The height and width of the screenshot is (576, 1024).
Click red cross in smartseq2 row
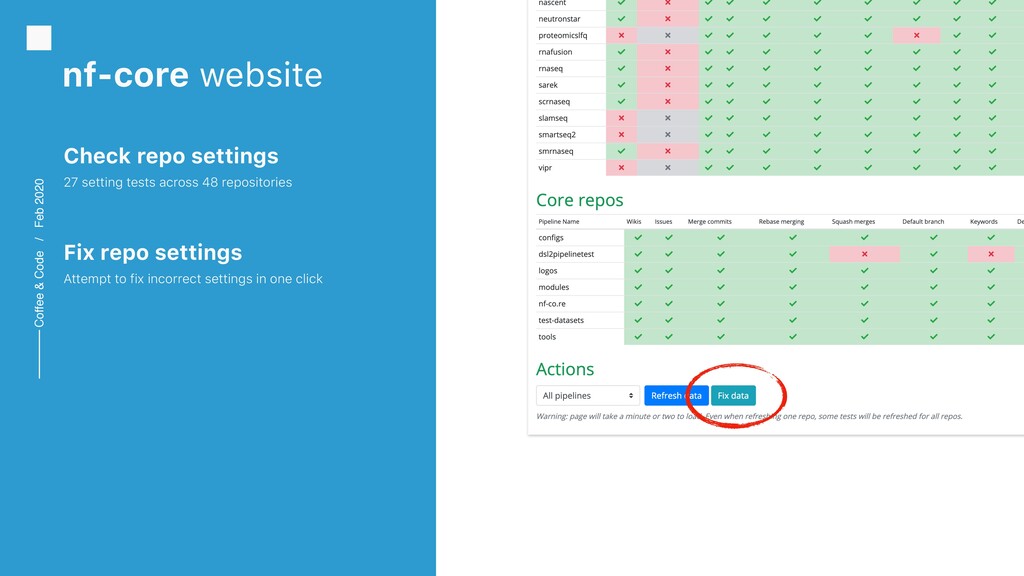(621, 135)
